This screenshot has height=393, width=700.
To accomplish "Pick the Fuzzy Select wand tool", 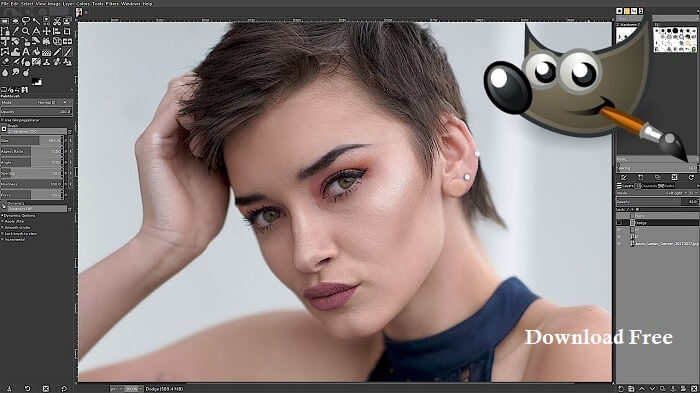I will tap(37, 21).
